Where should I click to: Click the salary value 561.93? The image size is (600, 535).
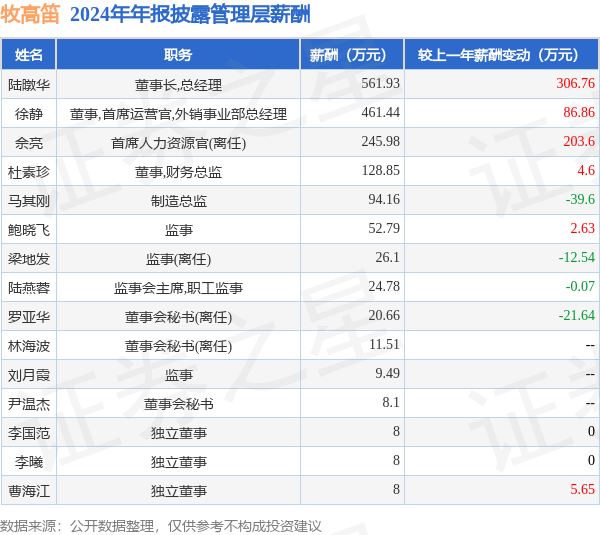click(380, 83)
